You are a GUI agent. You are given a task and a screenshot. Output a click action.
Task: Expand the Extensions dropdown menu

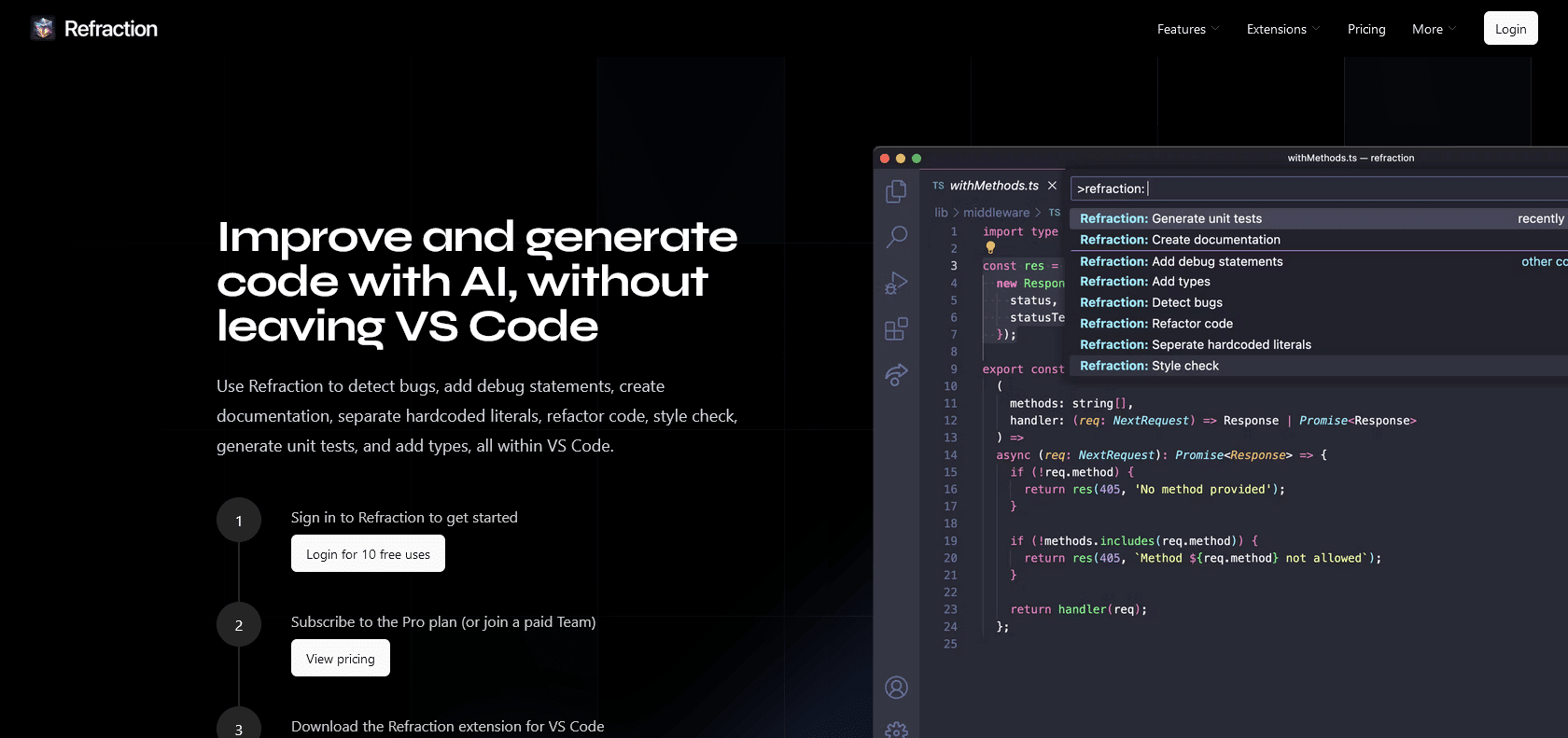(x=1283, y=29)
